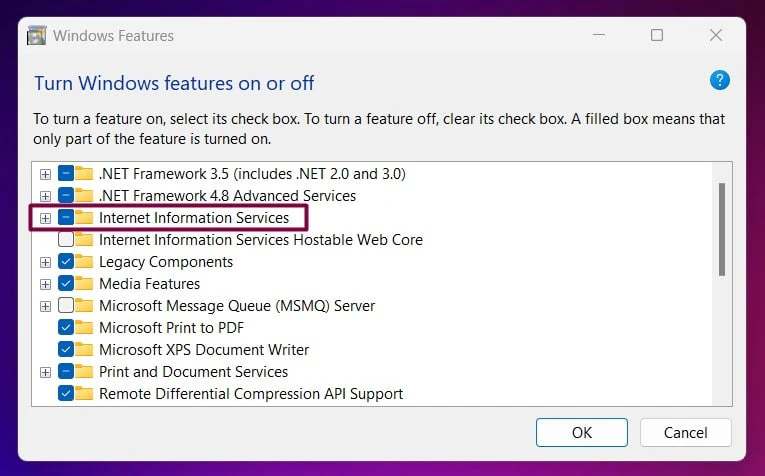Expand the Legacy Components node

point(45,262)
